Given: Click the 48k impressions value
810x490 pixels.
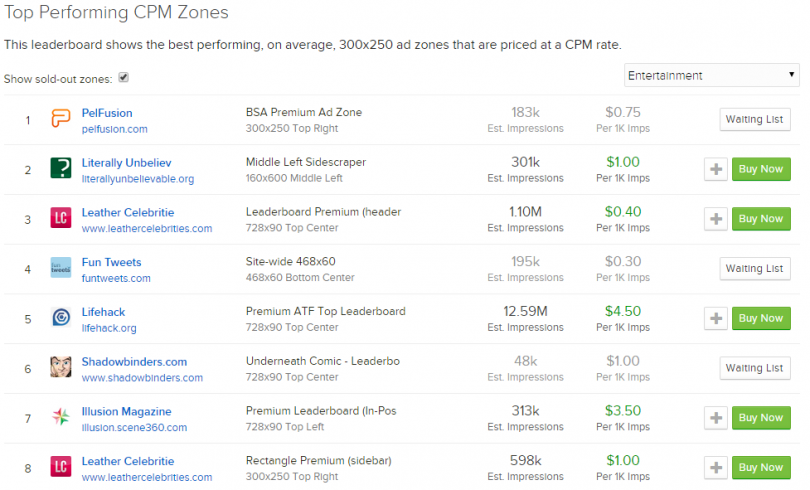Looking at the screenshot, I should pyautogui.click(x=525, y=361).
